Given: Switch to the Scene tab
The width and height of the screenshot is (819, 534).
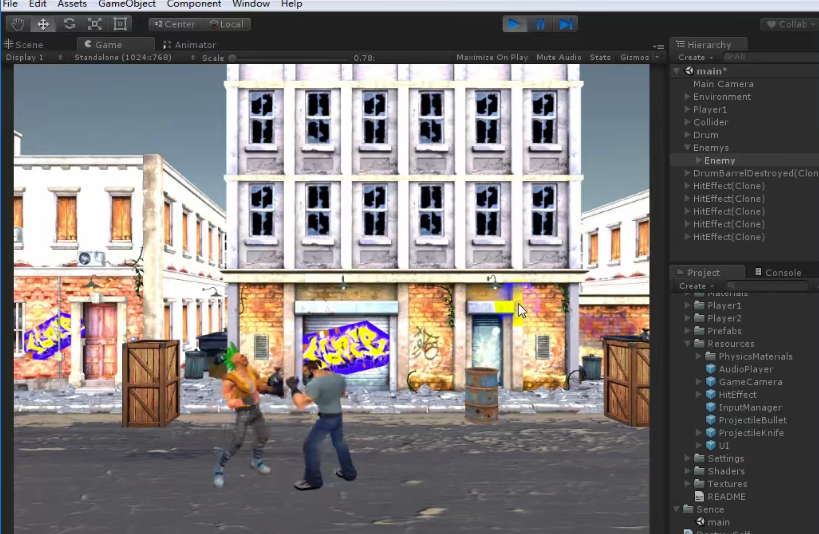Looking at the screenshot, I should pos(24,44).
